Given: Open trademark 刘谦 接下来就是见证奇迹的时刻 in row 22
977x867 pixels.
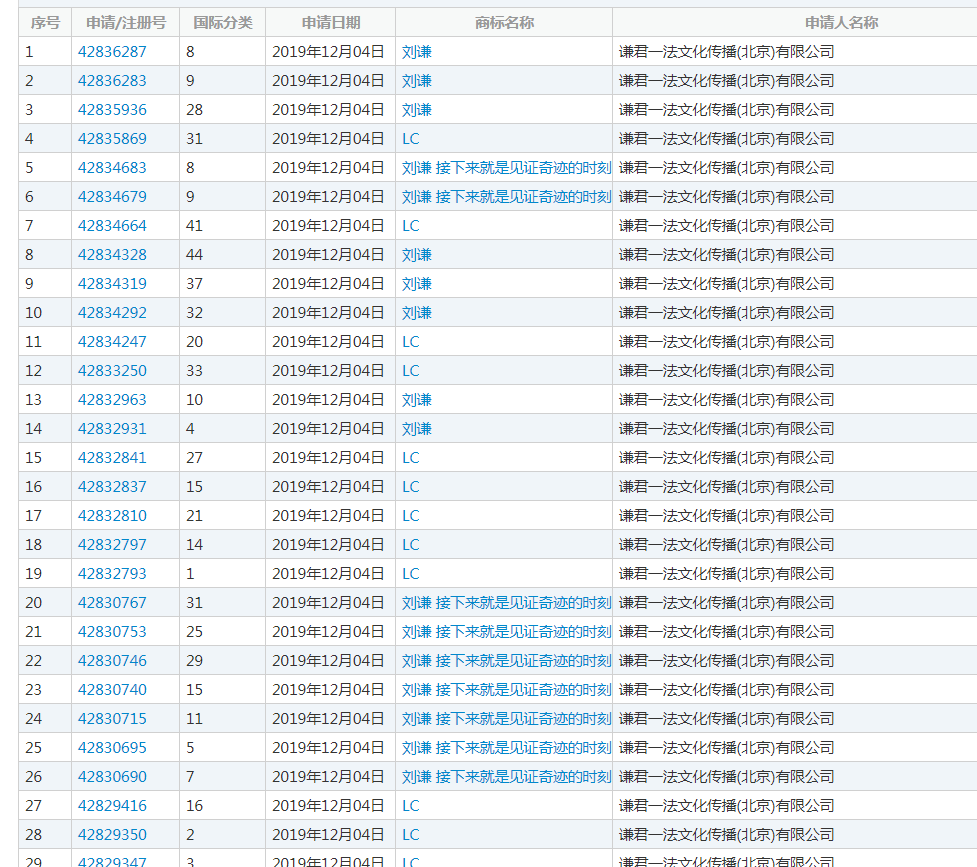Looking at the screenshot, I should [506, 661].
